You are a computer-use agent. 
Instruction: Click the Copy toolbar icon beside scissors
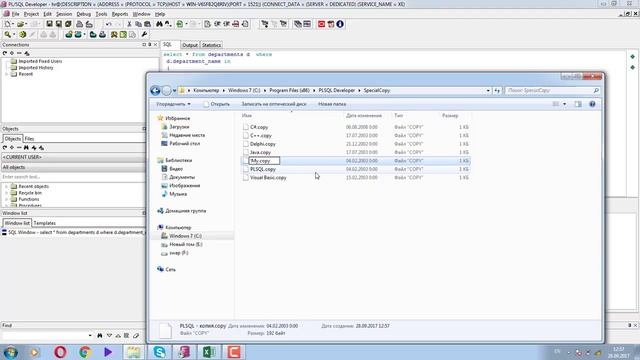coord(138,24)
